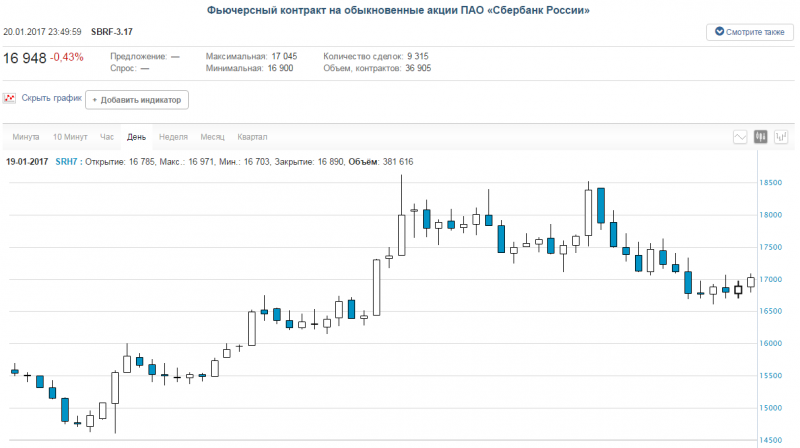Screen dimensions: 800x448
Task: Switch to the Квартал timeframe tab
Action: (252, 137)
